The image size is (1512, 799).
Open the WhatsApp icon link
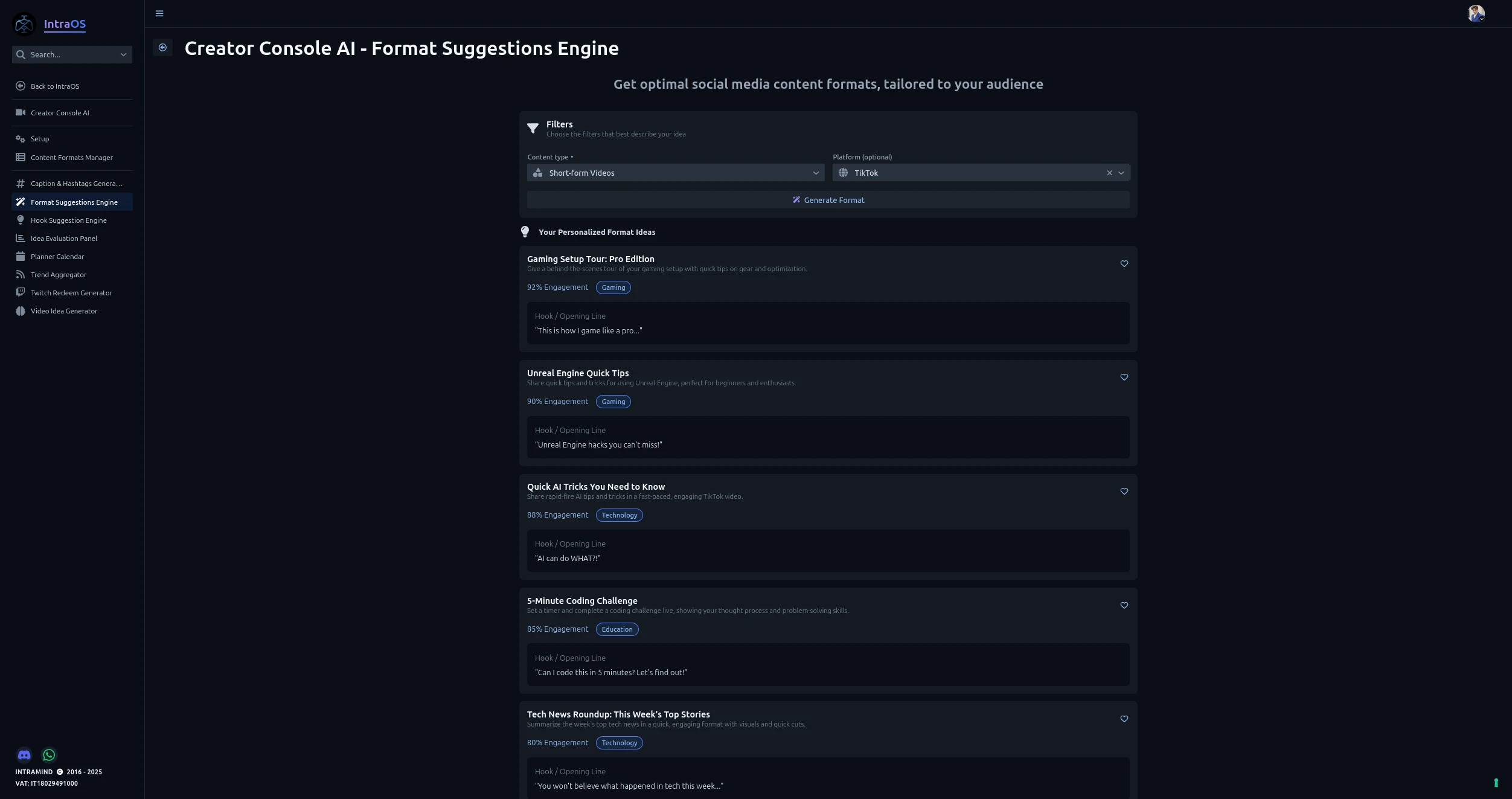(x=49, y=755)
